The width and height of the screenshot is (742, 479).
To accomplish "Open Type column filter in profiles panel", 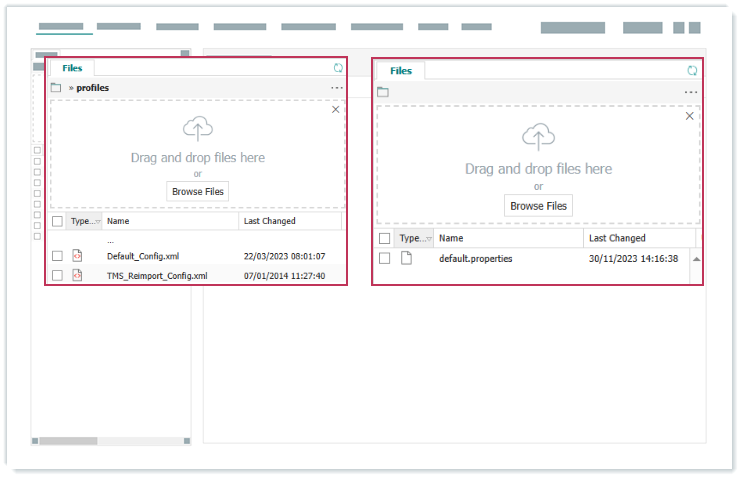I will tap(97, 221).
